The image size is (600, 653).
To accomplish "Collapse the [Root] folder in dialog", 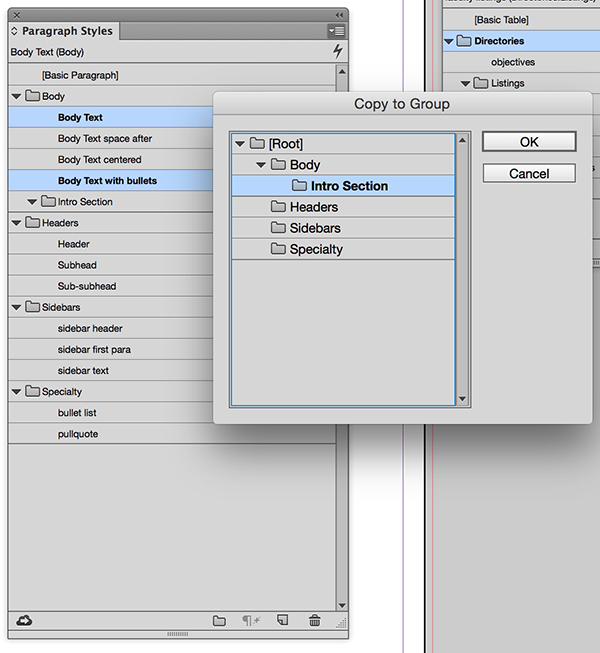I will [x=240, y=144].
